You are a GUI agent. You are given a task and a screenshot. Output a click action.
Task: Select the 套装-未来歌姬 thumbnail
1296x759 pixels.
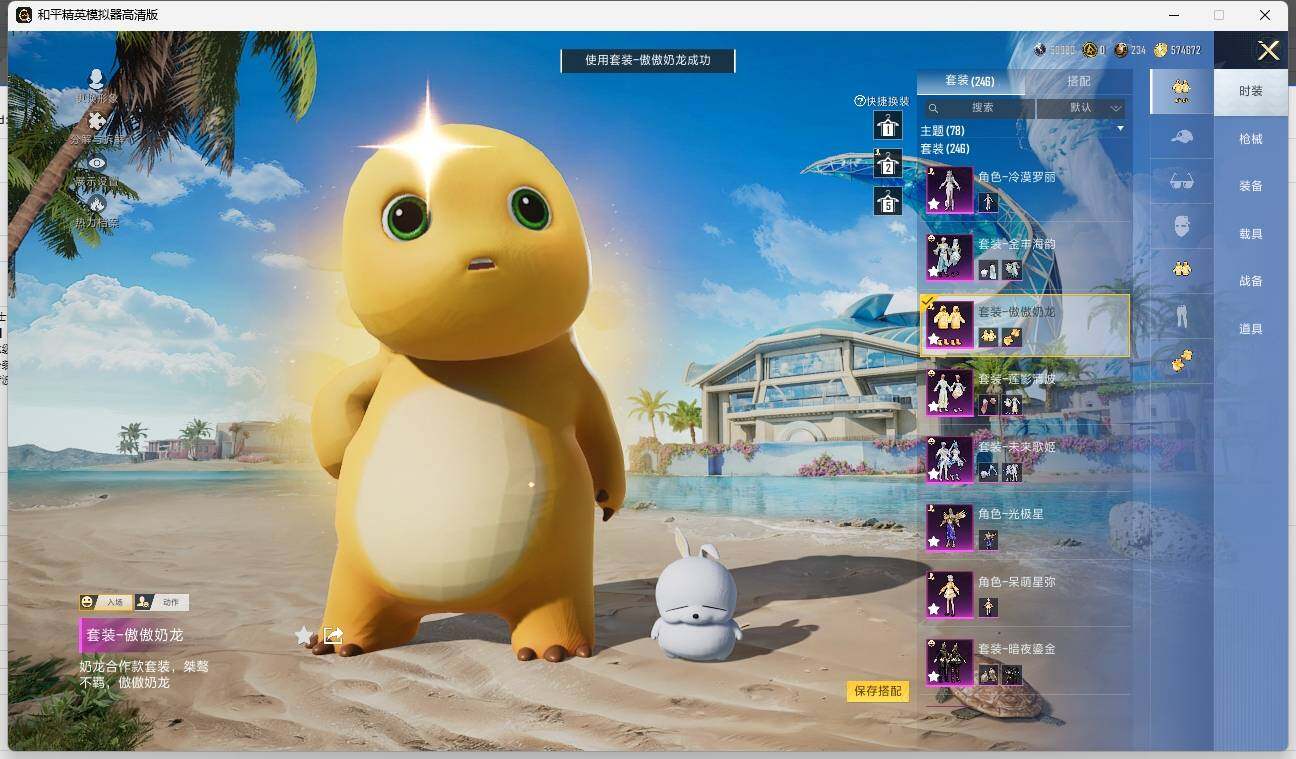(x=949, y=460)
